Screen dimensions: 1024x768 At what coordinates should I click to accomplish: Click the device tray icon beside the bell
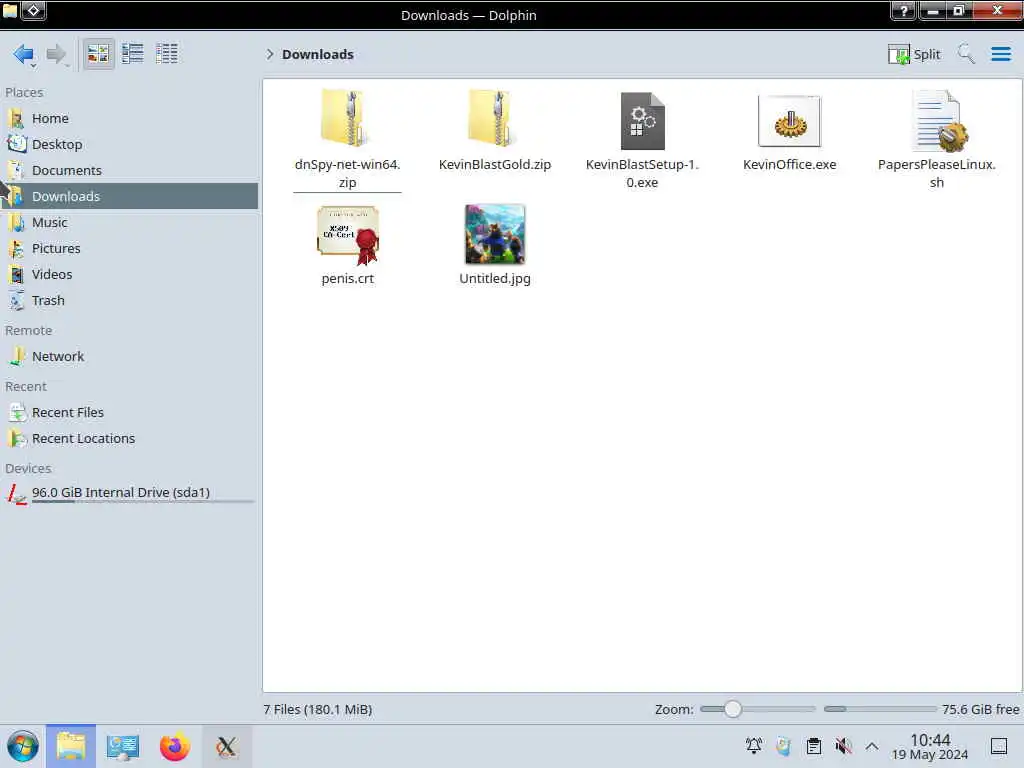coord(784,746)
